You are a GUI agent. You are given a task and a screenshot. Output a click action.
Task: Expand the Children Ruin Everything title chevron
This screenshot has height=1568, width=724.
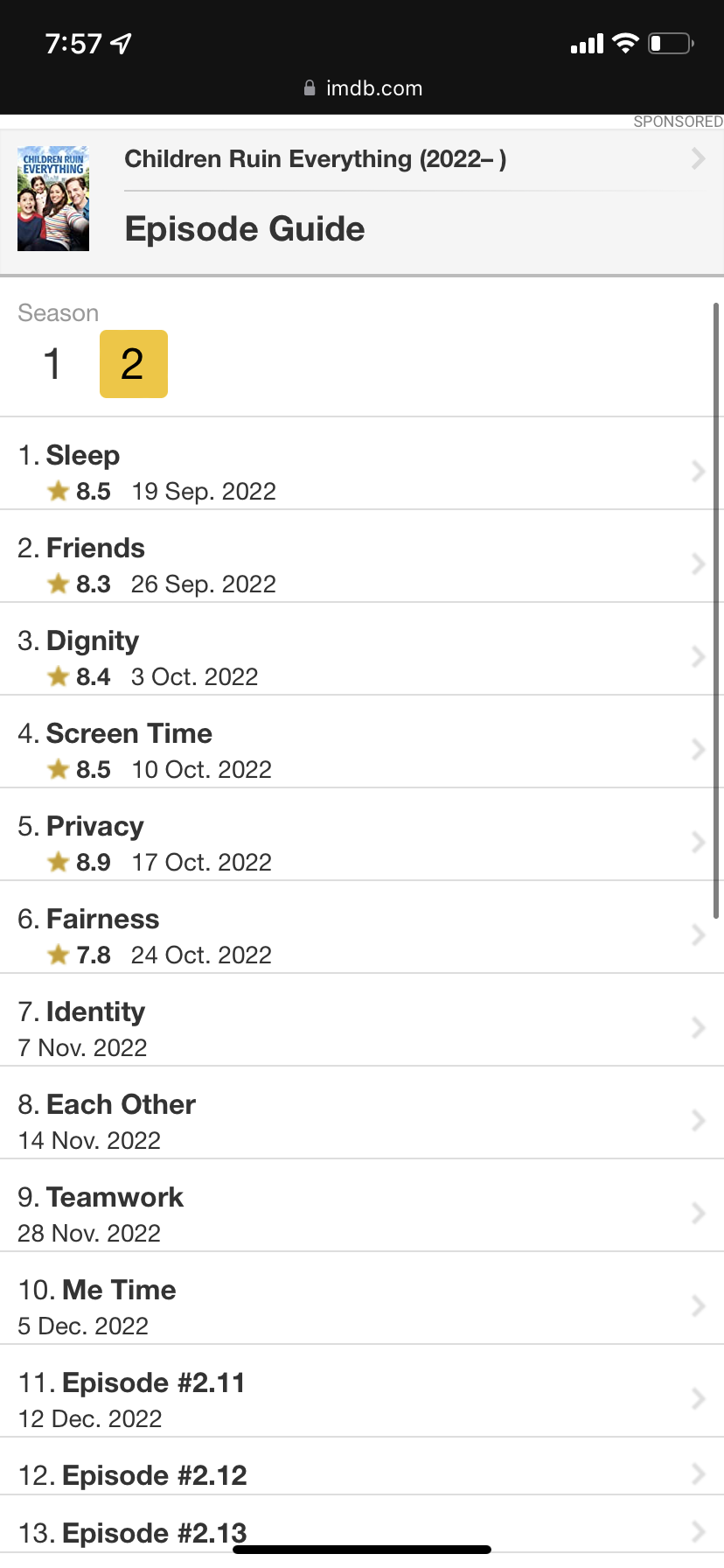tap(698, 158)
